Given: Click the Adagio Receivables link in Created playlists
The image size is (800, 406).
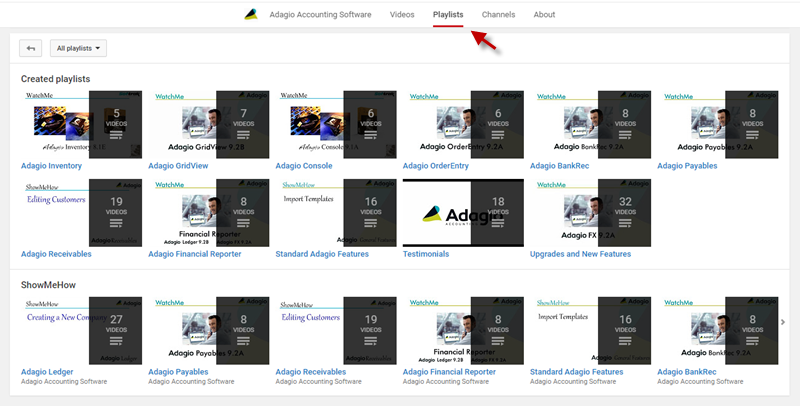Looking at the screenshot, I should (x=56, y=254).
